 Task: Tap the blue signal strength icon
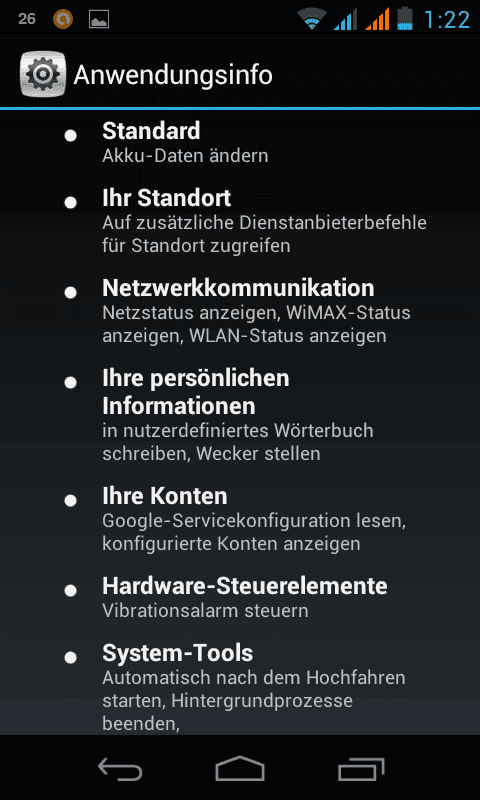coord(345,19)
